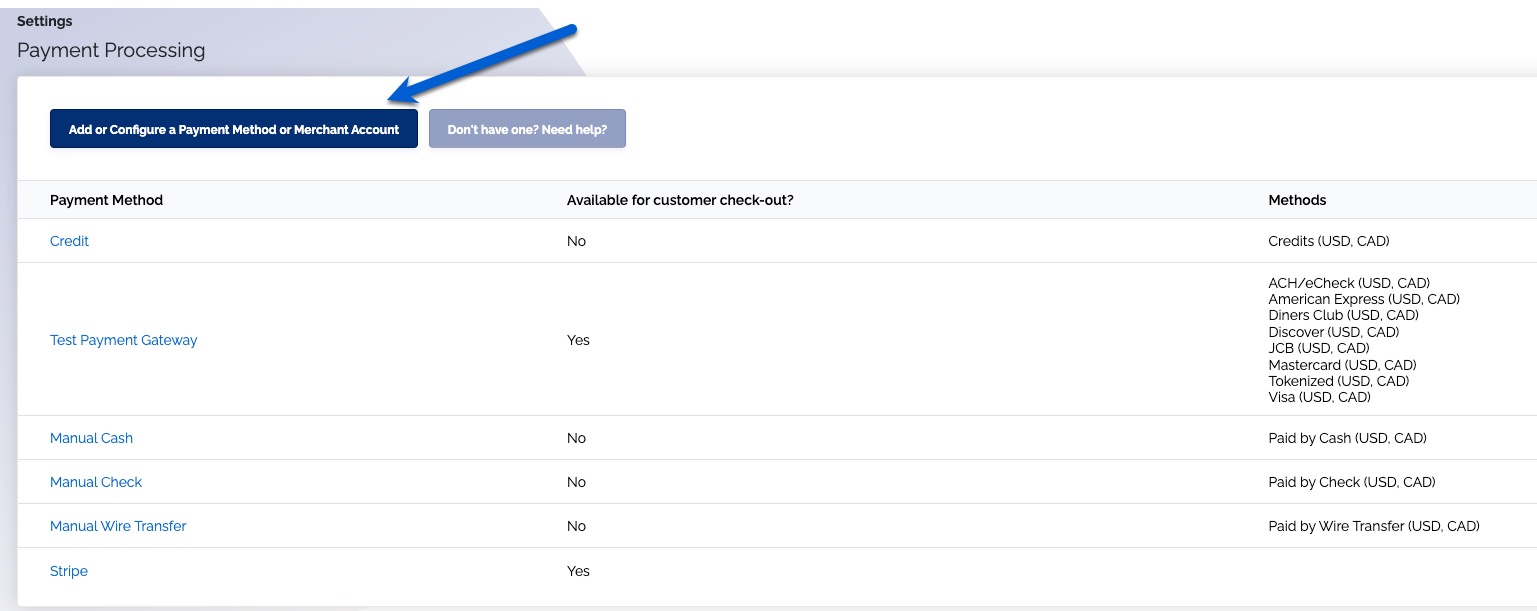Viewport: 1537px width, 611px height.
Task: Select the "No" value in Manual Wire Transfer row
Action: point(576,526)
